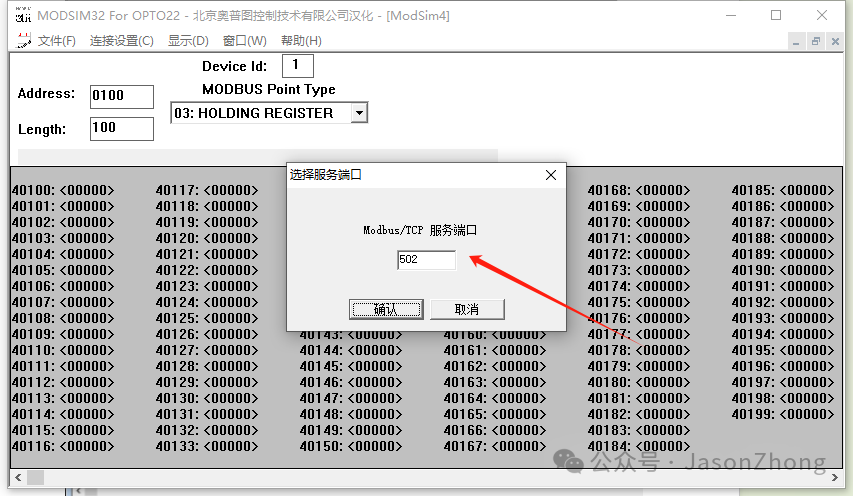Select register 40161: <00000>
853x496 pixels.
tap(495, 350)
